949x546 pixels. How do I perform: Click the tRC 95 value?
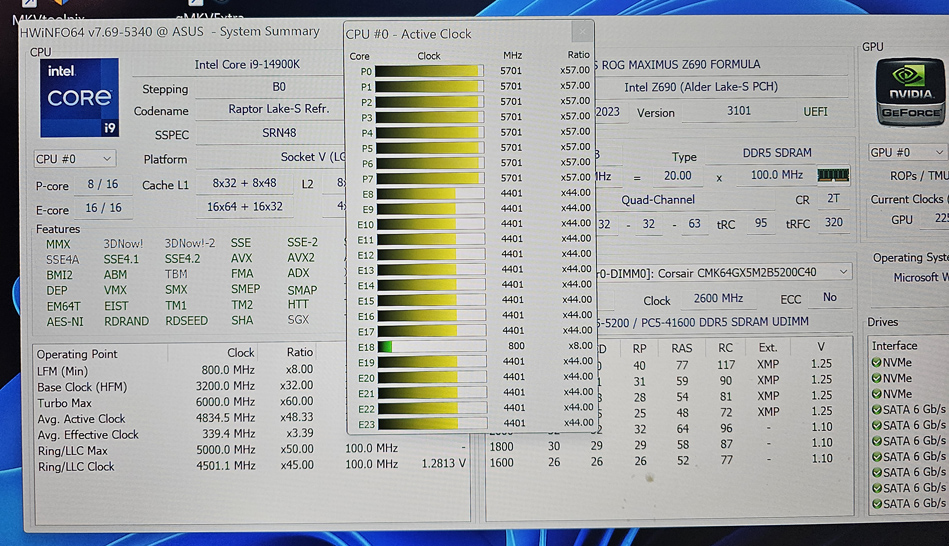pyautogui.click(x=761, y=223)
